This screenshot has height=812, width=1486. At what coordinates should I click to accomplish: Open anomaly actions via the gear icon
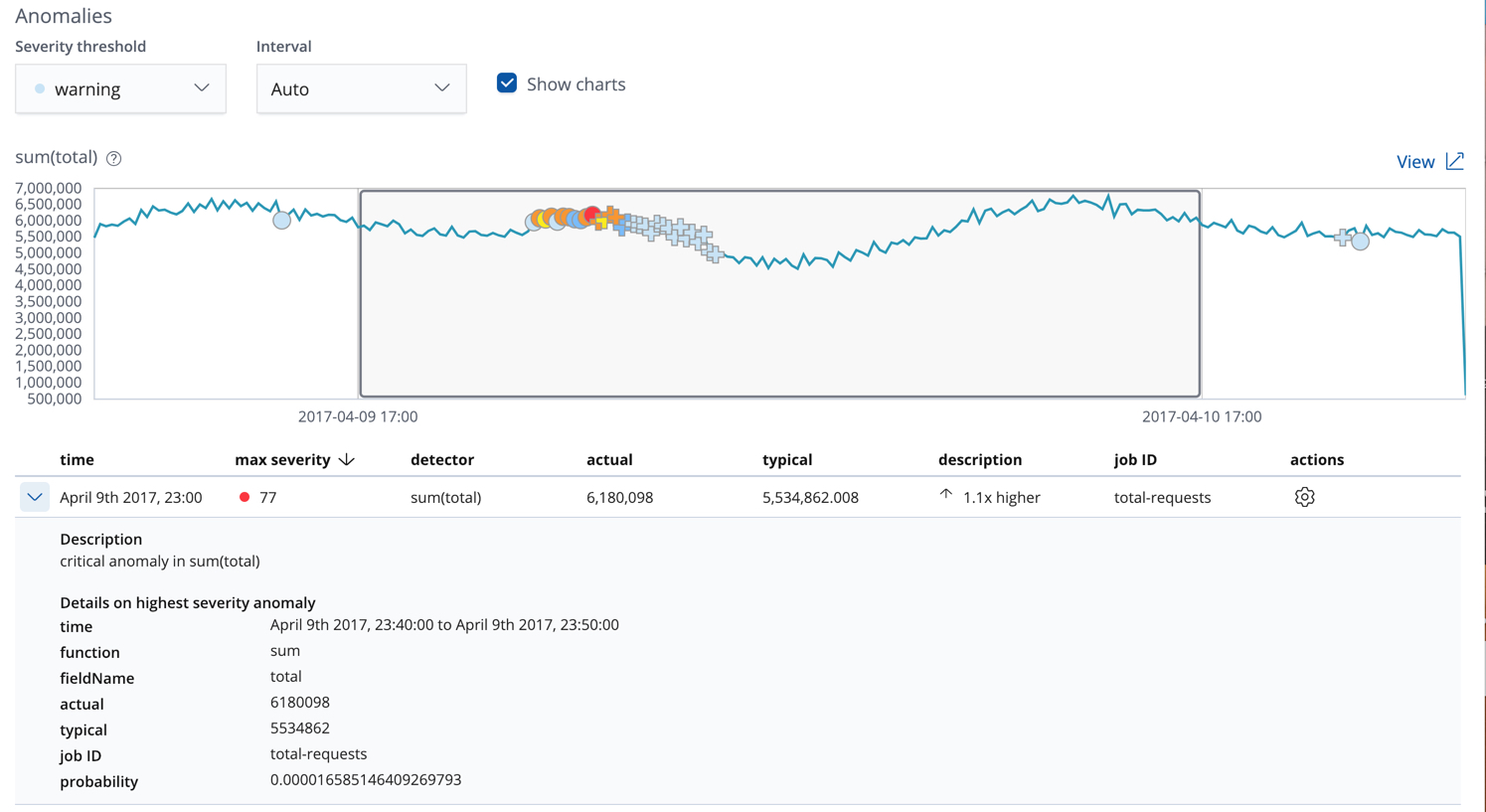[x=1304, y=496]
